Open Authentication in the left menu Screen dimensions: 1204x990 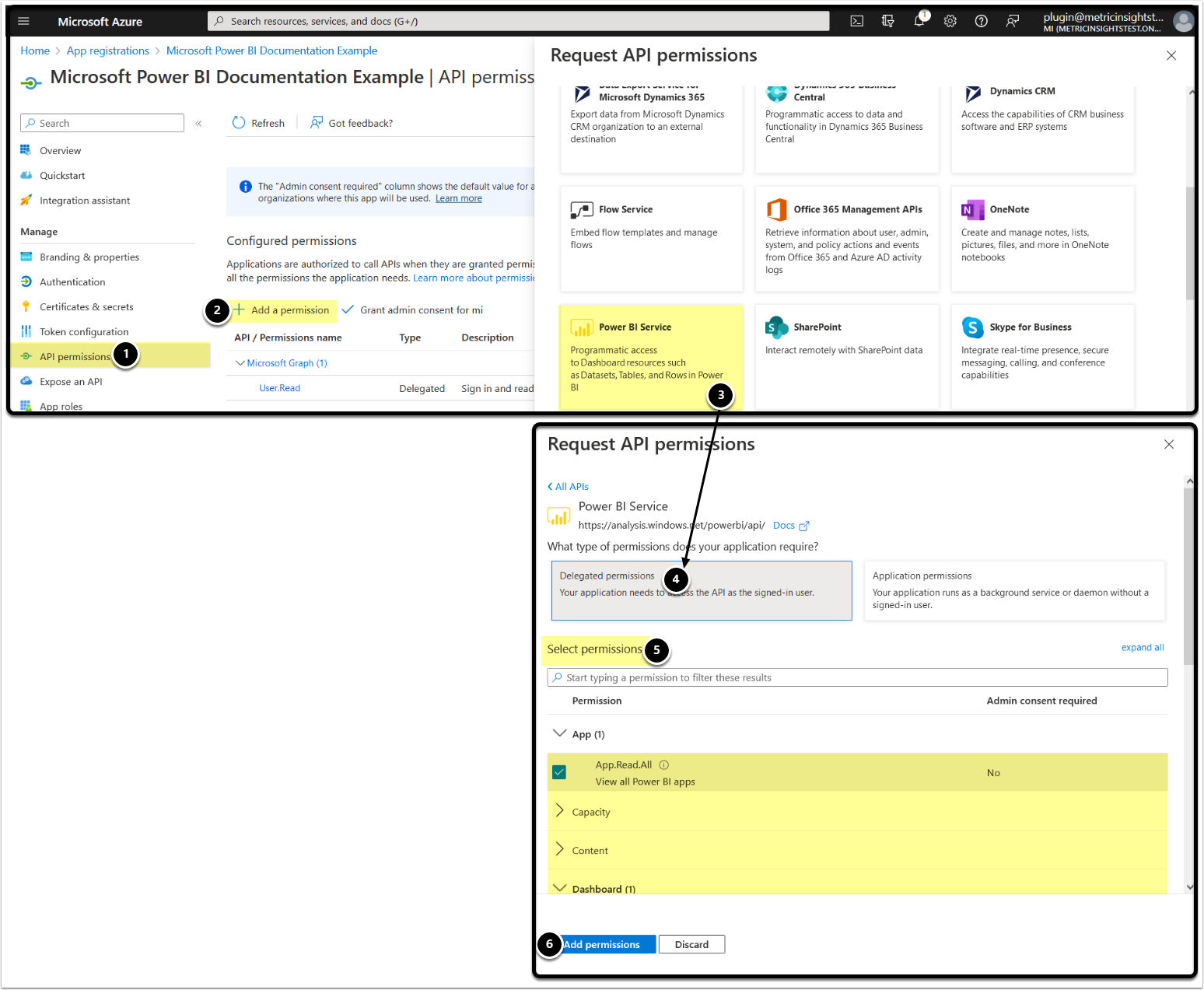(72, 282)
